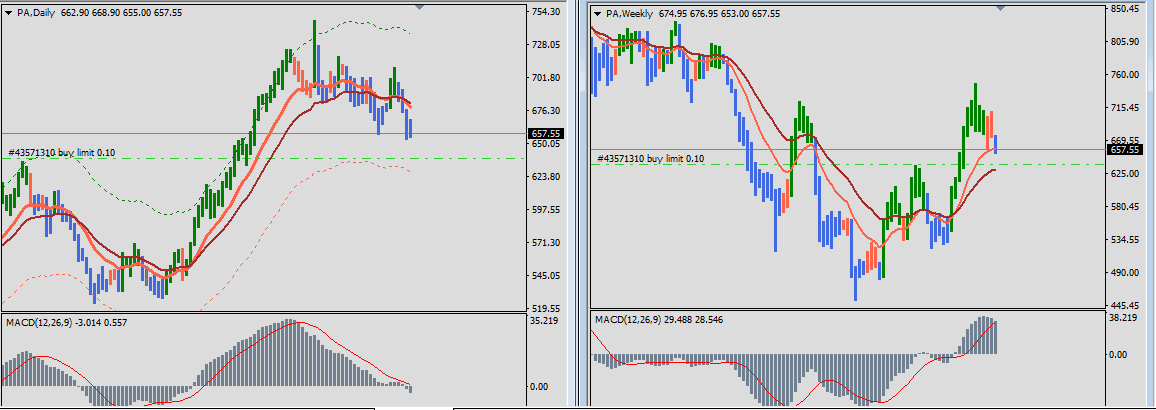Click the buy limit order label in Weekly chart

(650, 159)
